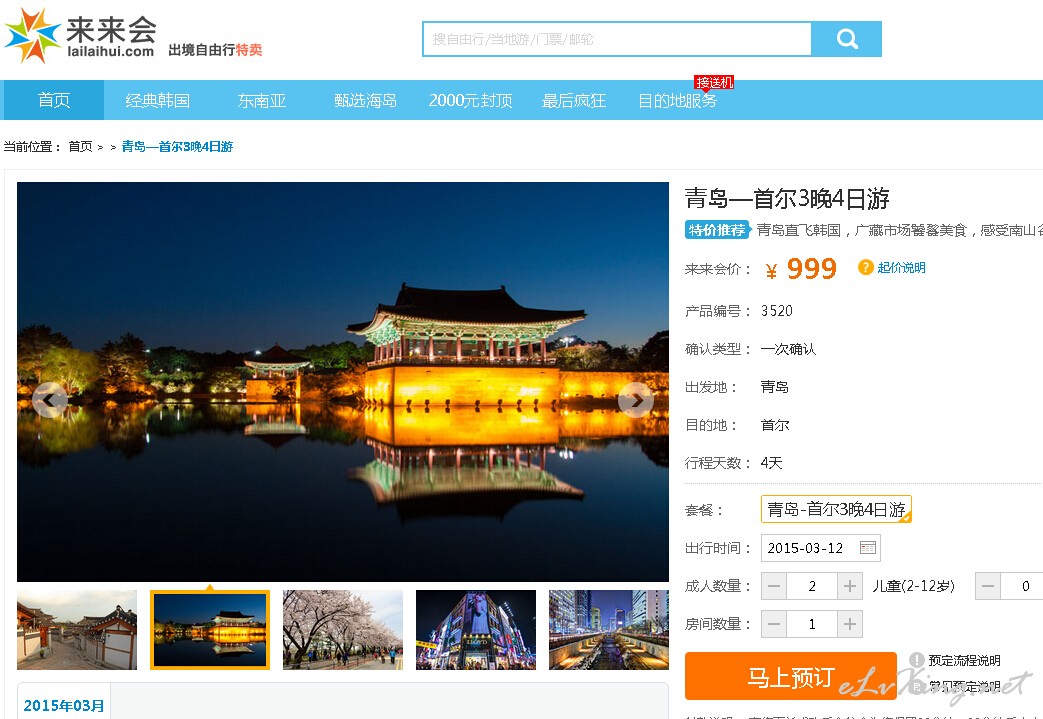Image resolution: width=1043 pixels, height=719 pixels.
Task: Show next photo with right arrow
Action: [636, 400]
